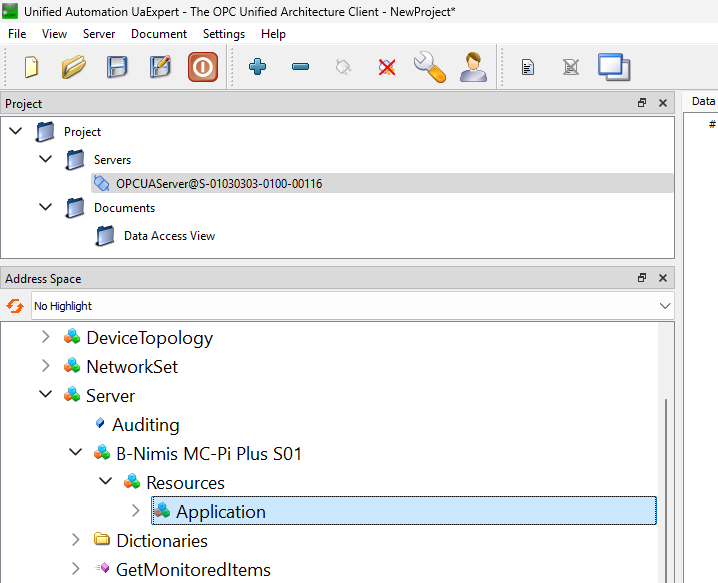
Task: Collapse the Servers folder
Action: point(46,159)
